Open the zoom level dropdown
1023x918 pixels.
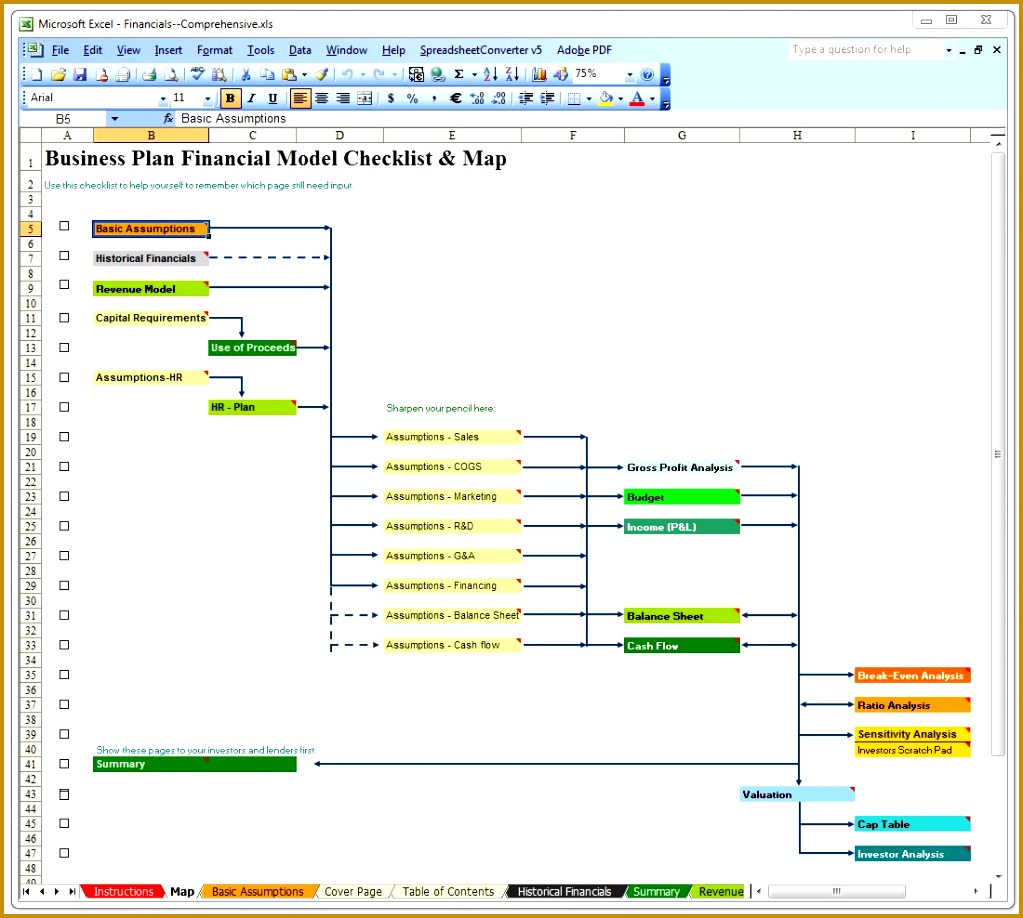coord(630,74)
